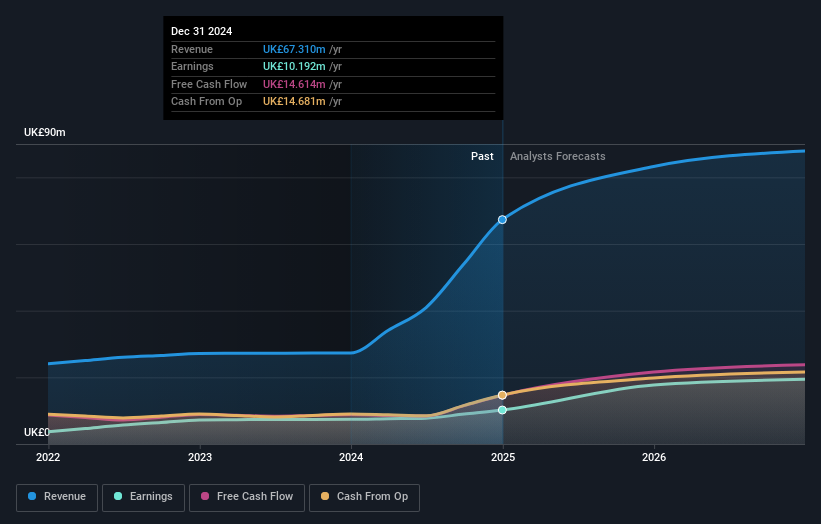Toggle the Revenue legend button
This screenshot has height=524, width=821.
tap(57, 497)
